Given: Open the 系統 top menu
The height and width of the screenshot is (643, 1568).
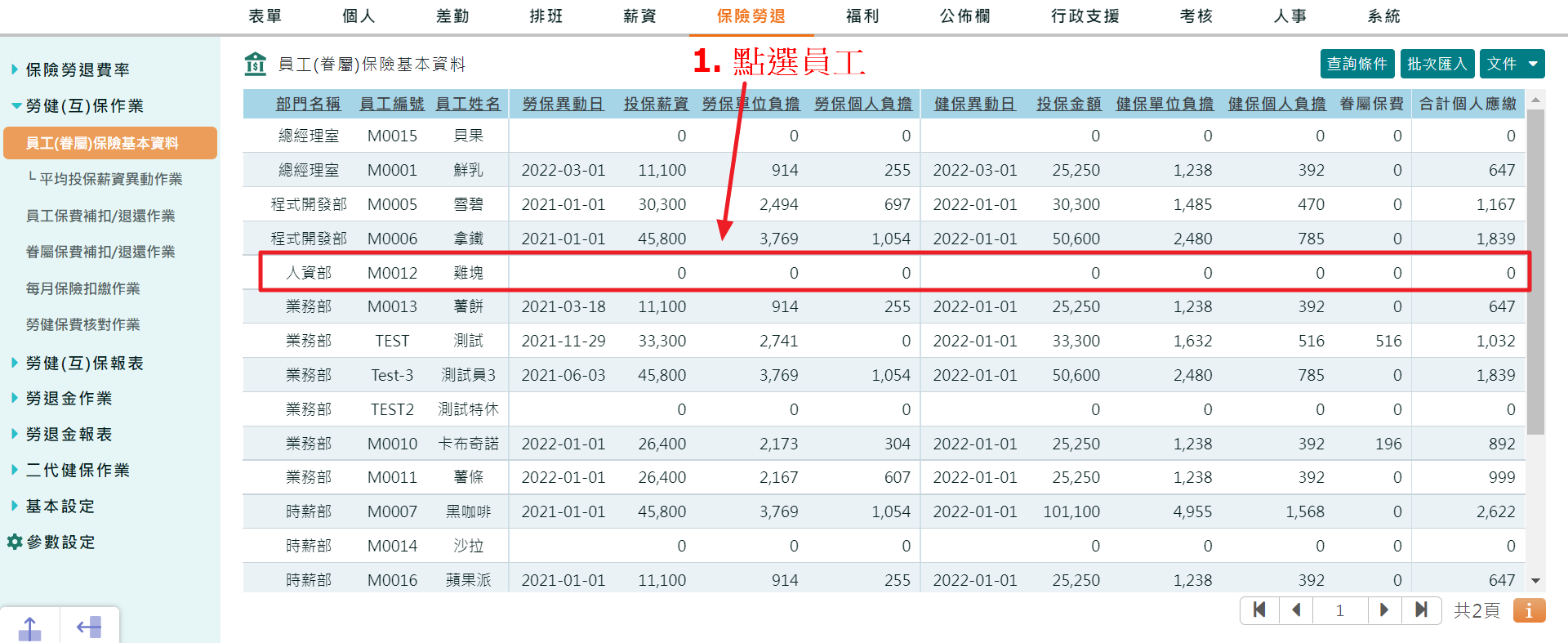Looking at the screenshot, I should coord(1383,16).
